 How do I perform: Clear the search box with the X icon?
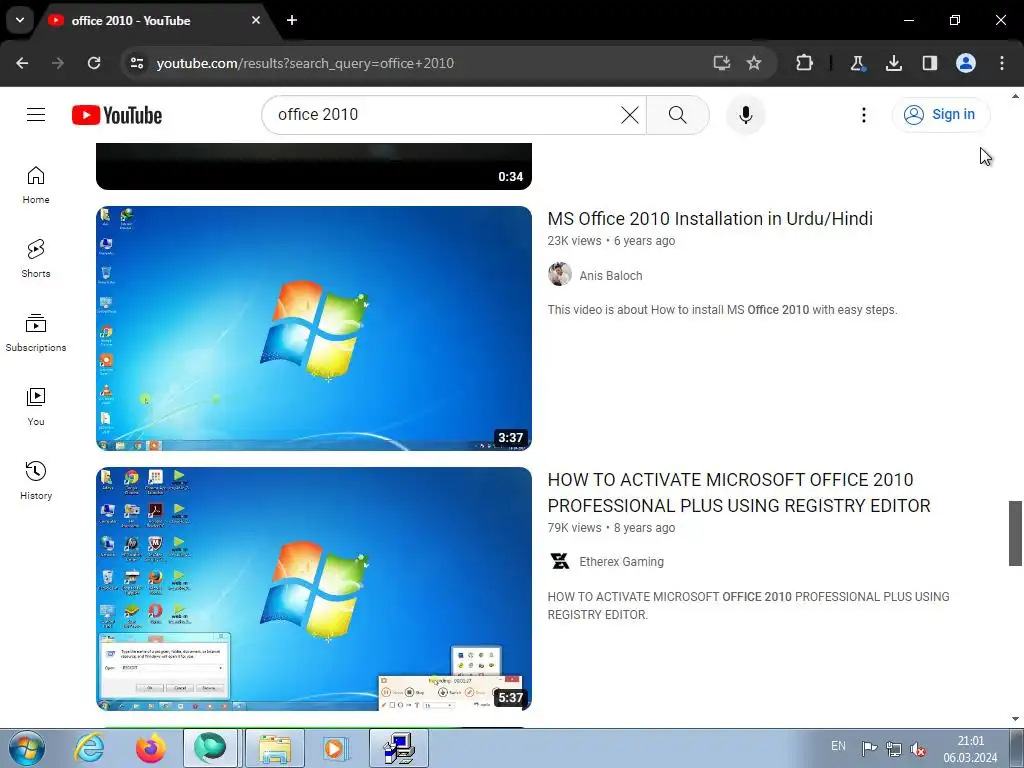tap(630, 115)
